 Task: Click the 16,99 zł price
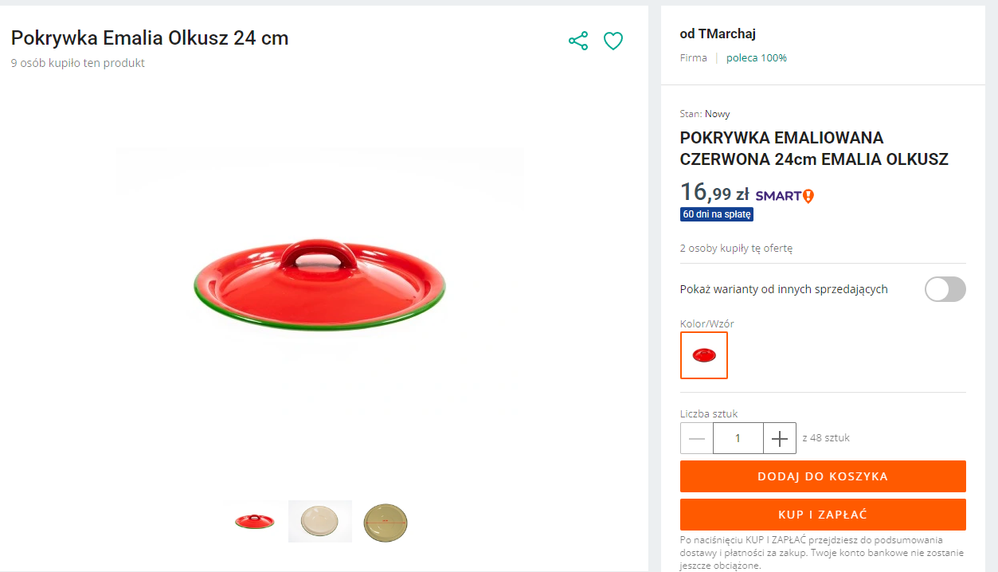tap(714, 192)
